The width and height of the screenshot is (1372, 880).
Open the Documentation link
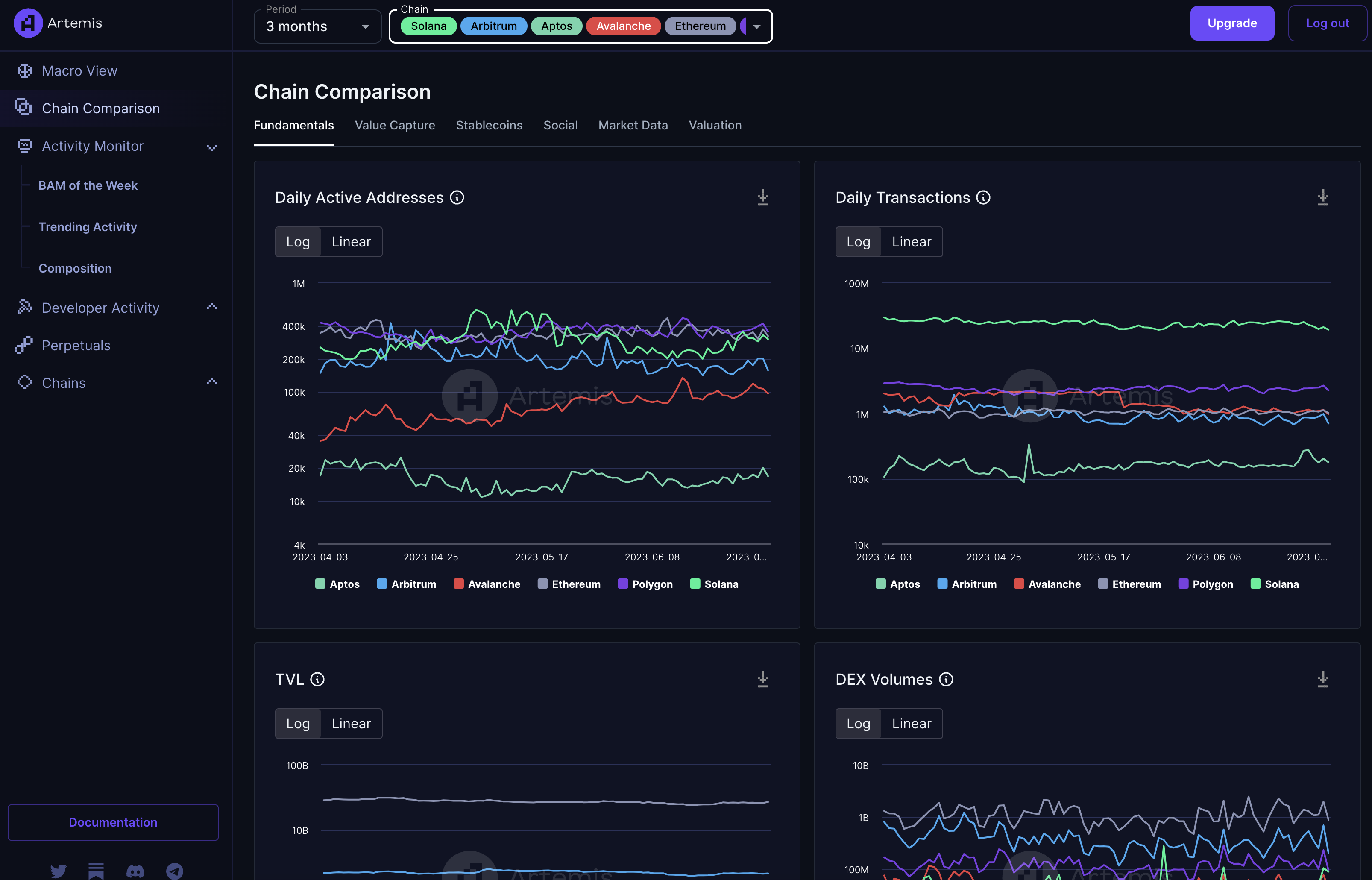coord(113,822)
